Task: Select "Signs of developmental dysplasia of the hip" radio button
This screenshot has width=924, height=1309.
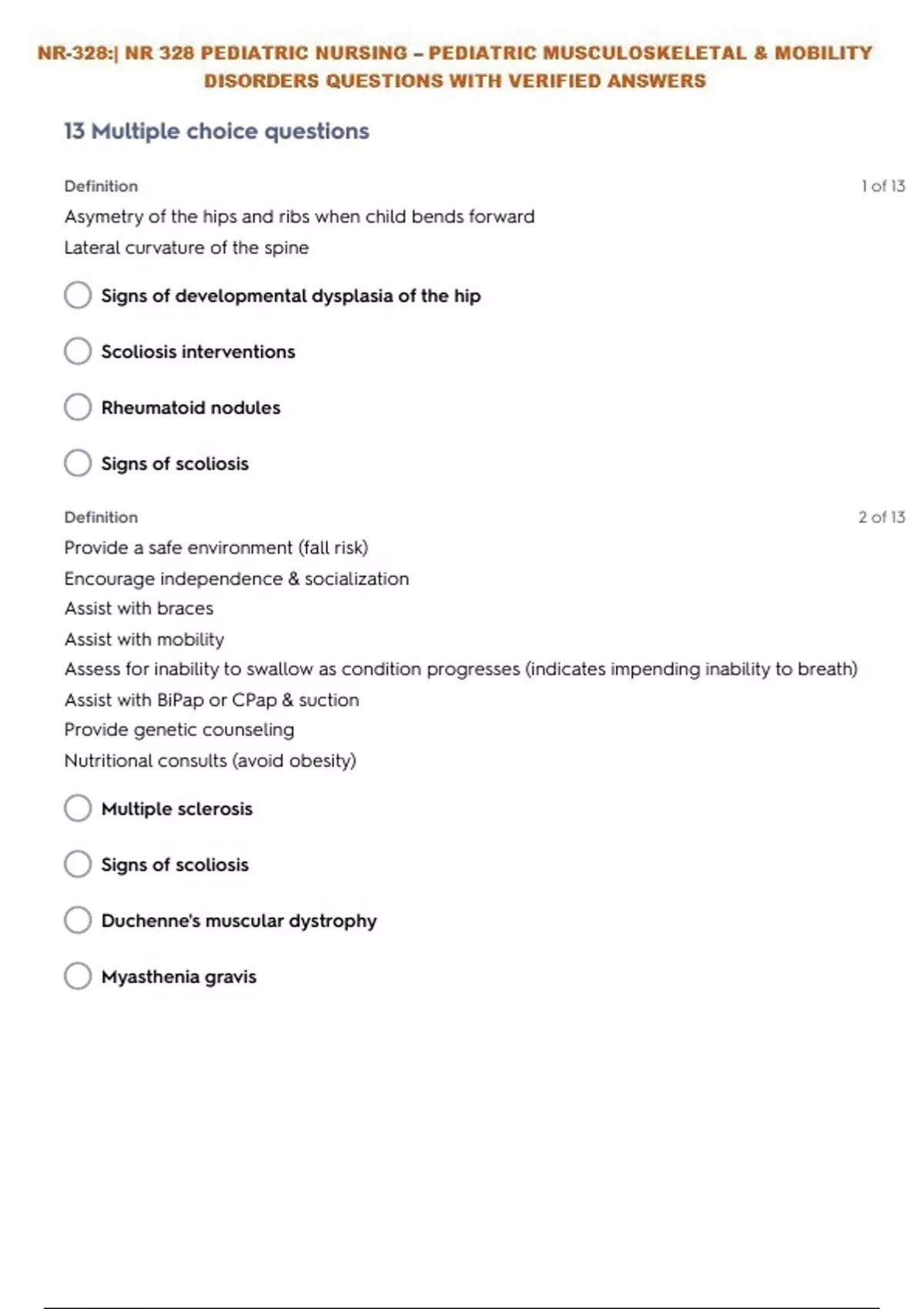Action: coord(78,295)
